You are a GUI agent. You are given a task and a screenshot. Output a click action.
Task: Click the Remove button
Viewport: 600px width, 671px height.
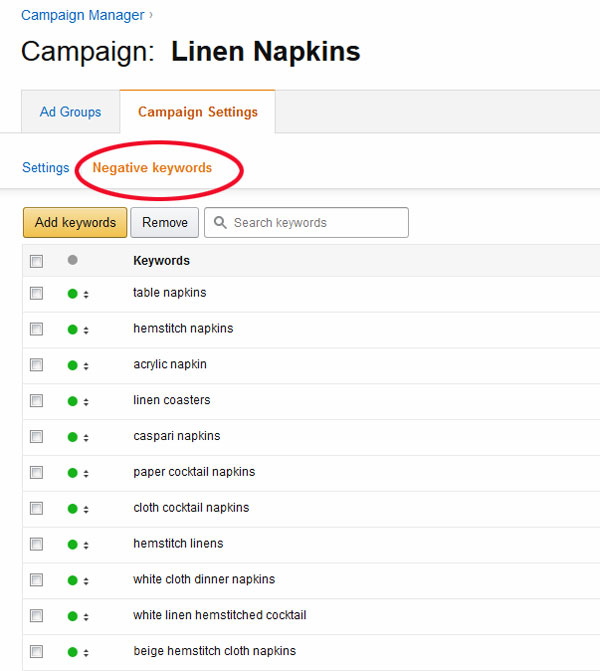165,223
